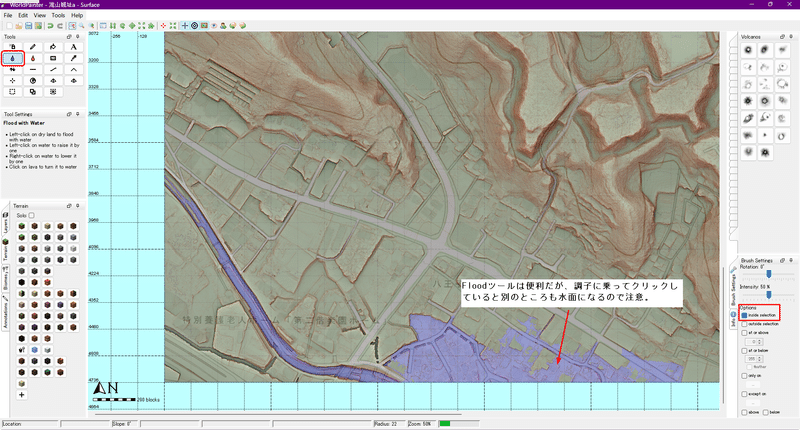800x430 pixels.
Task: Select the rectangular Selection tool
Action: tap(13, 92)
